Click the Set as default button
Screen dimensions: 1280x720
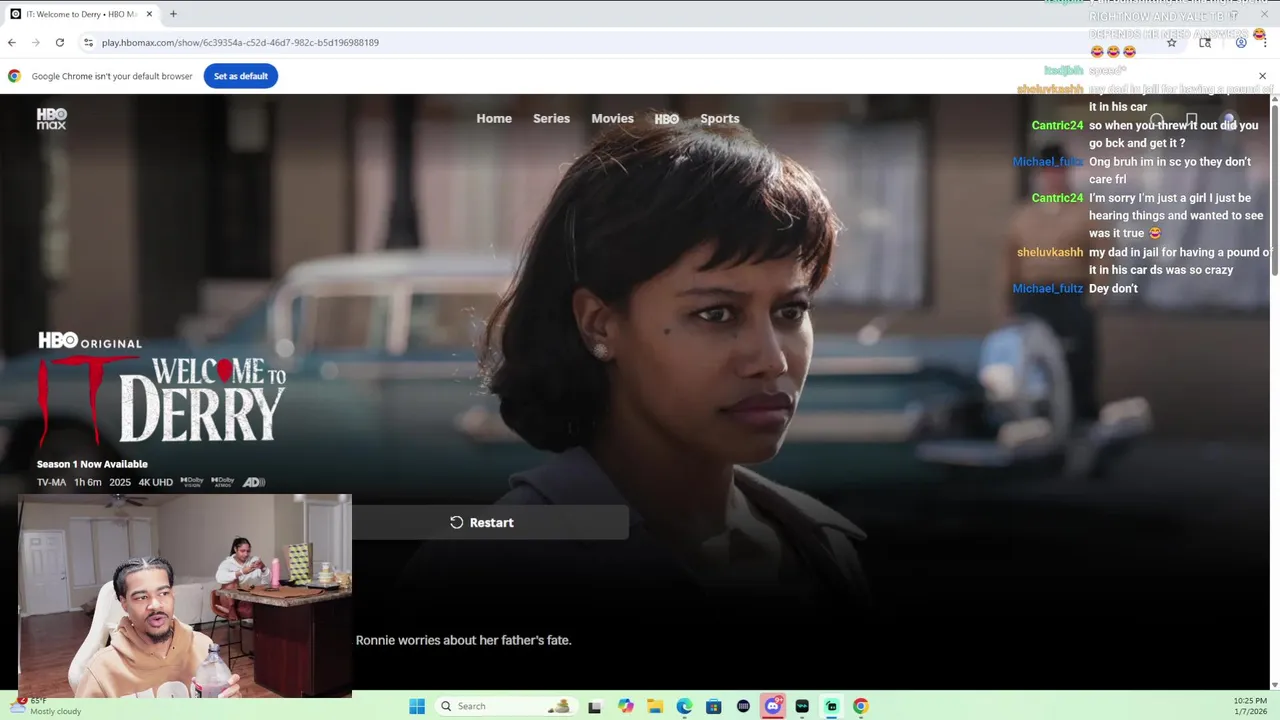pos(241,76)
